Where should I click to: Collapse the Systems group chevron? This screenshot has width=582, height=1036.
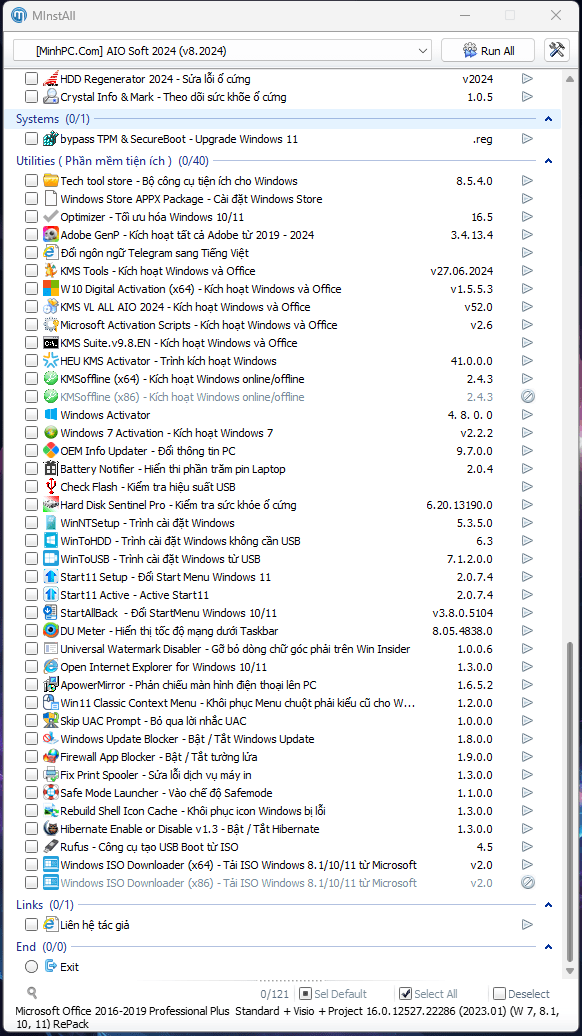coord(548,120)
